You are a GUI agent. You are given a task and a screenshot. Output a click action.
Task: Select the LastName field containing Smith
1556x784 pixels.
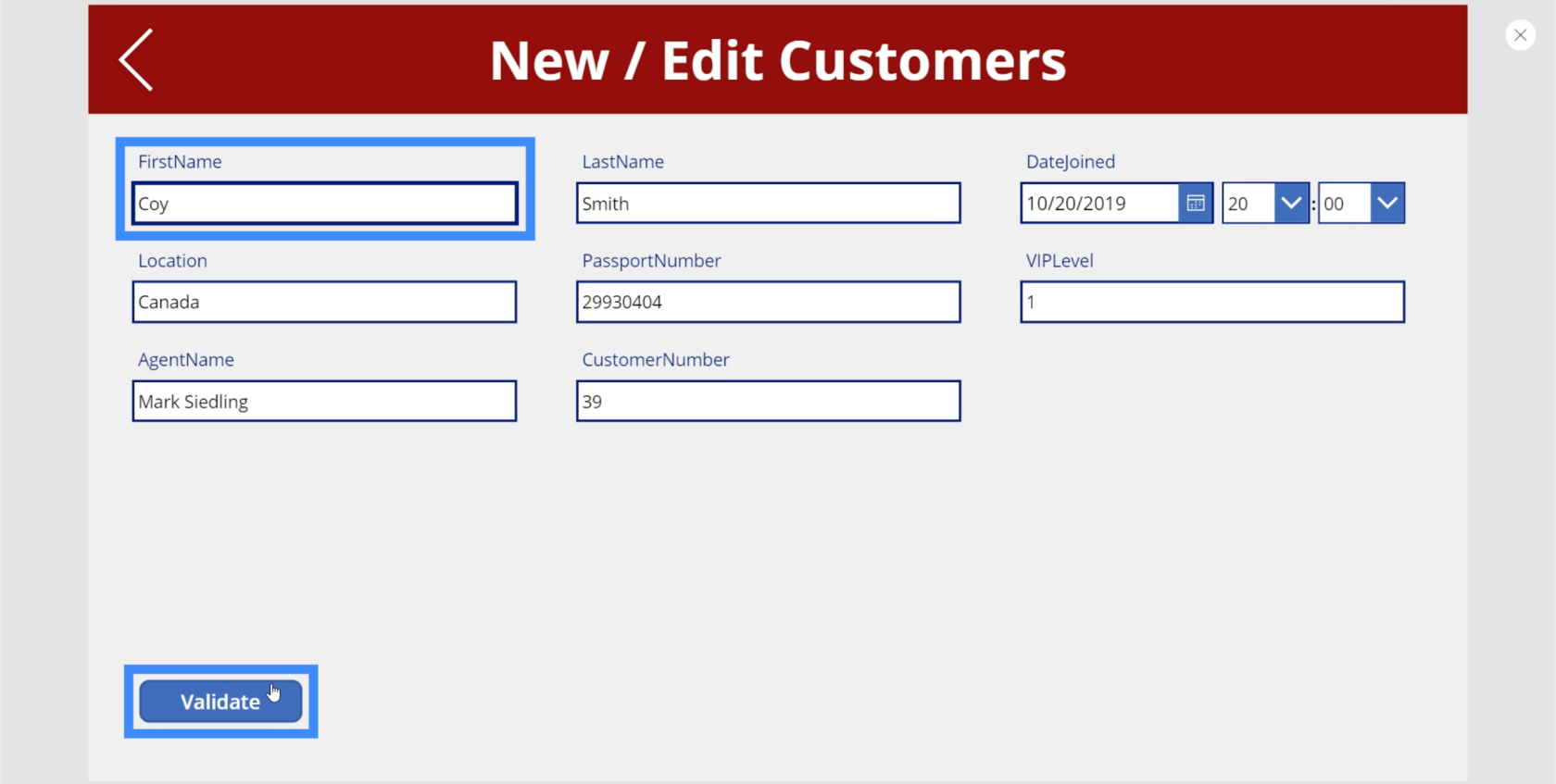(x=768, y=203)
